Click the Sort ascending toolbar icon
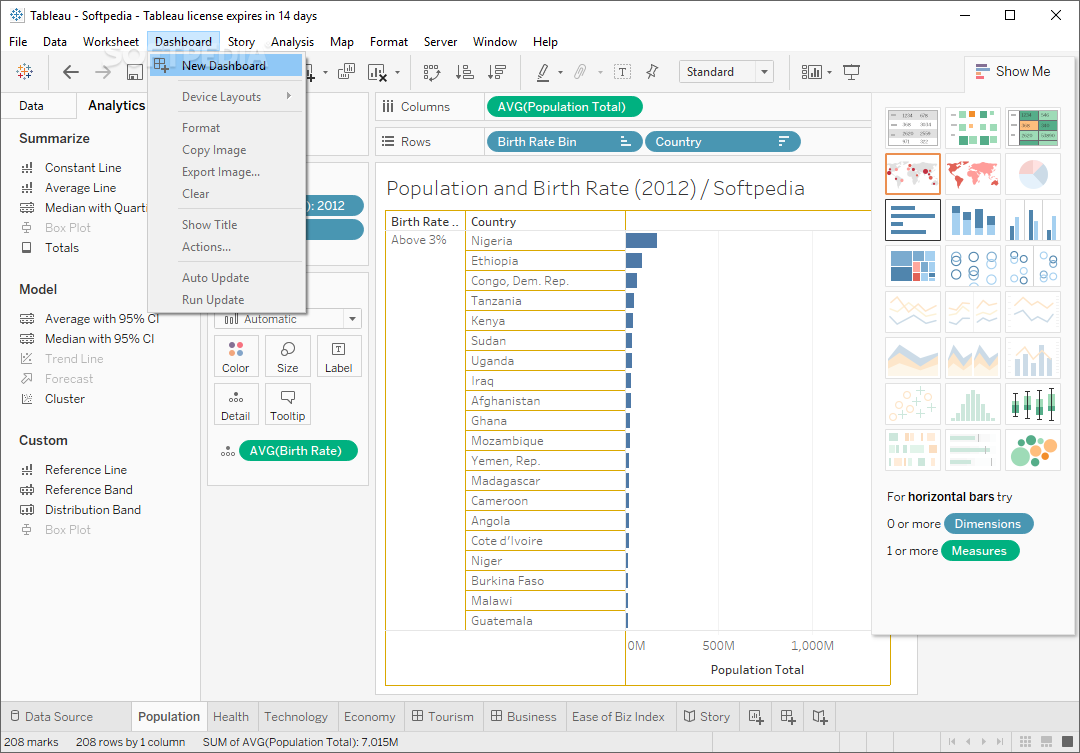1080x753 pixels. click(465, 72)
